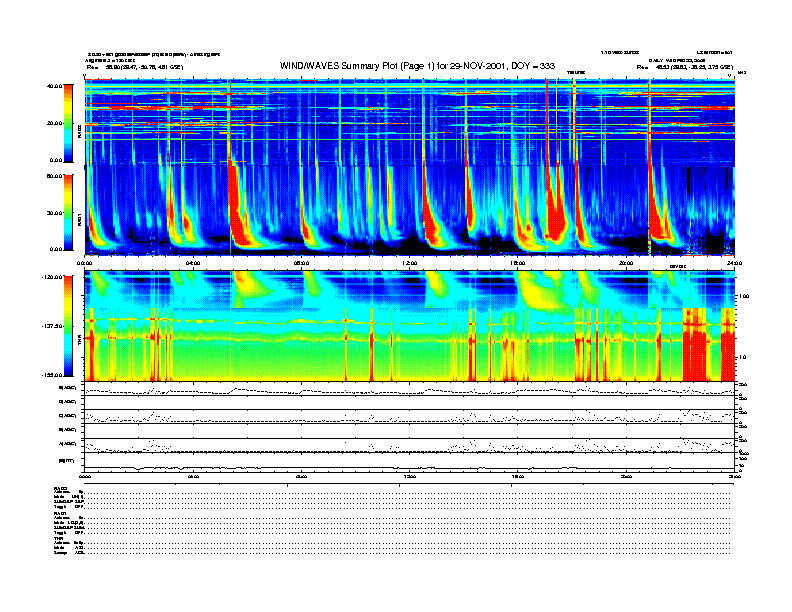Click the 10 tick on TNR right frequency axis
The height and width of the screenshot is (612, 792).
point(744,357)
